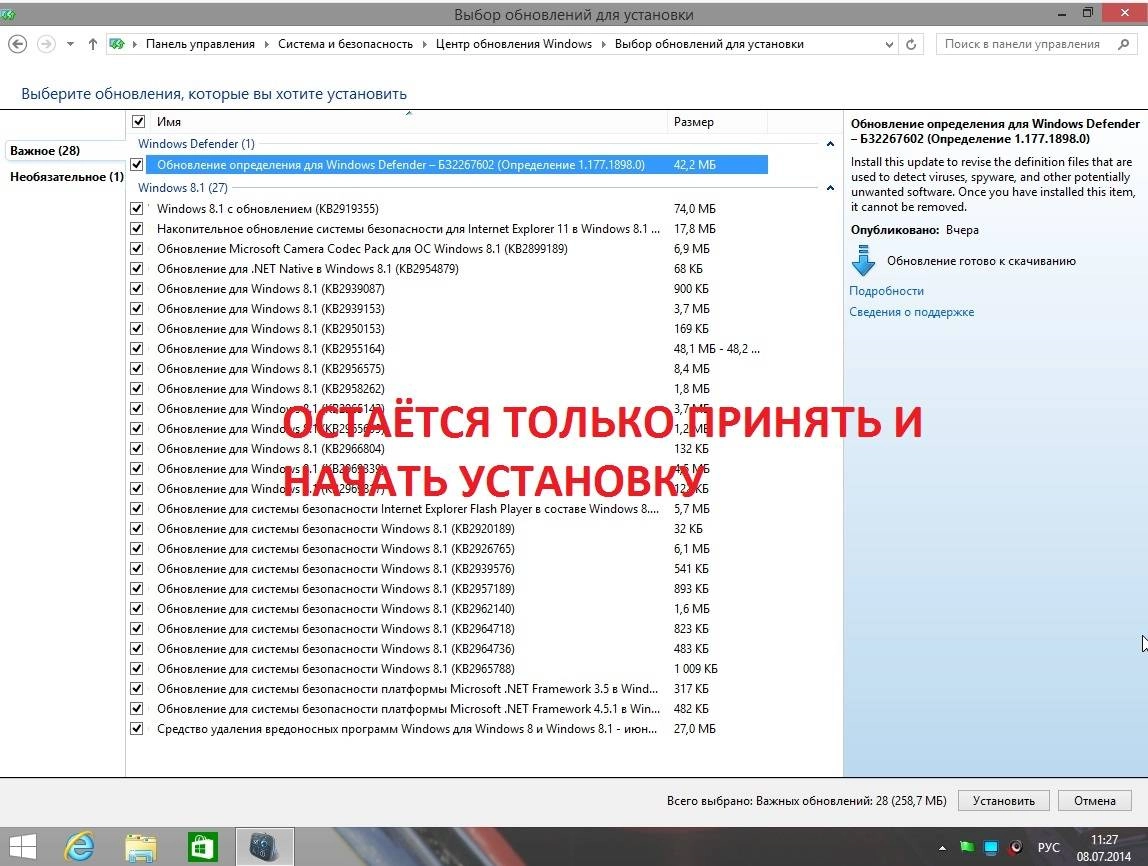This screenshot has height=866, width=1148.
Task: Uncheck the Windows Defender definition update
Action: [136, 165]
